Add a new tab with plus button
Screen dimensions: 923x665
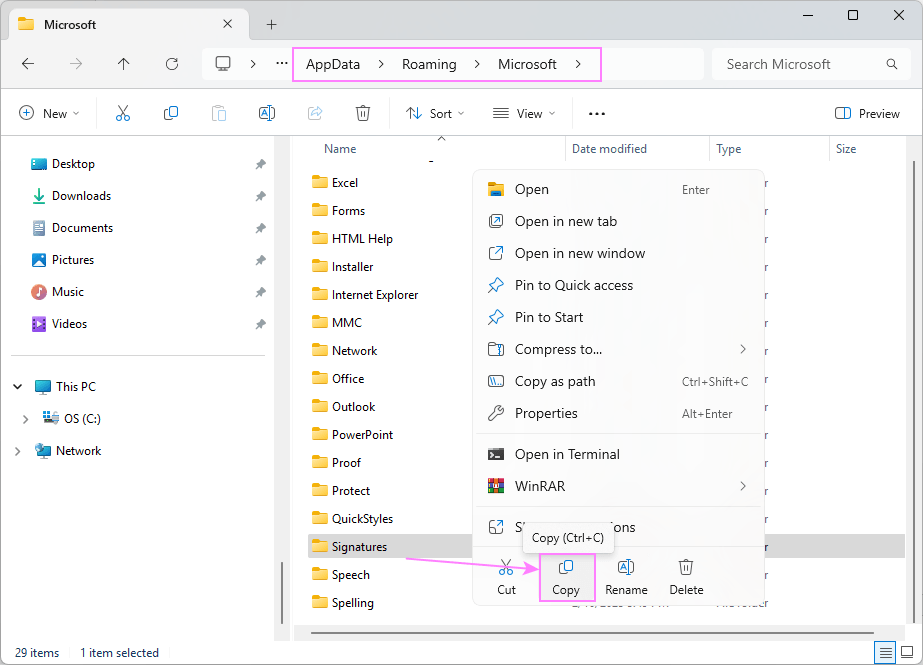point(271,25)
